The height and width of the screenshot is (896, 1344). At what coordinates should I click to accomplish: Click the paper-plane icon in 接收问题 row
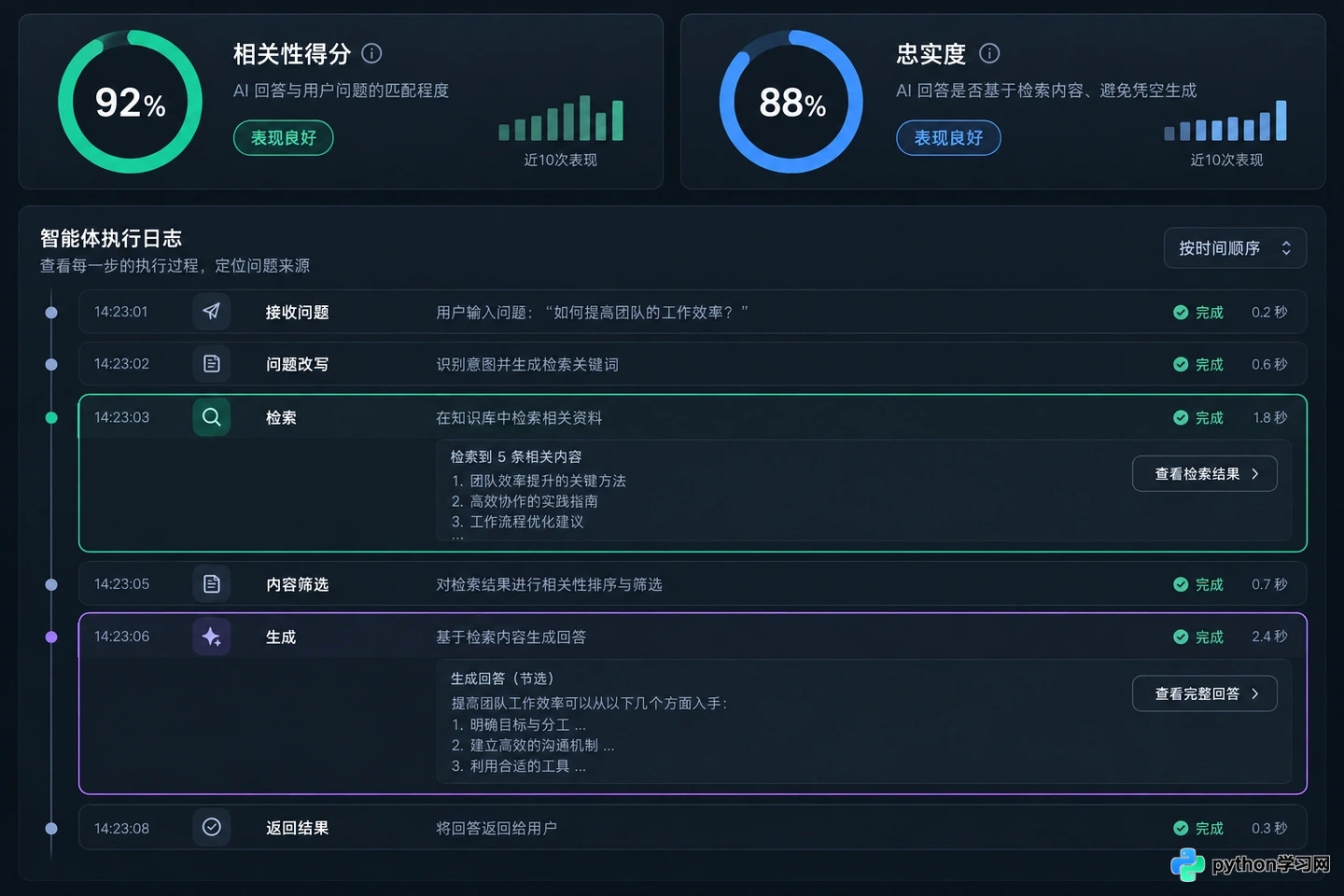[212, 312]
